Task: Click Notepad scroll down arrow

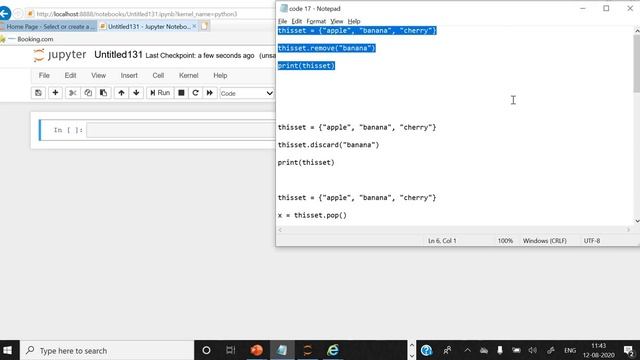Action: pos(637,221)
